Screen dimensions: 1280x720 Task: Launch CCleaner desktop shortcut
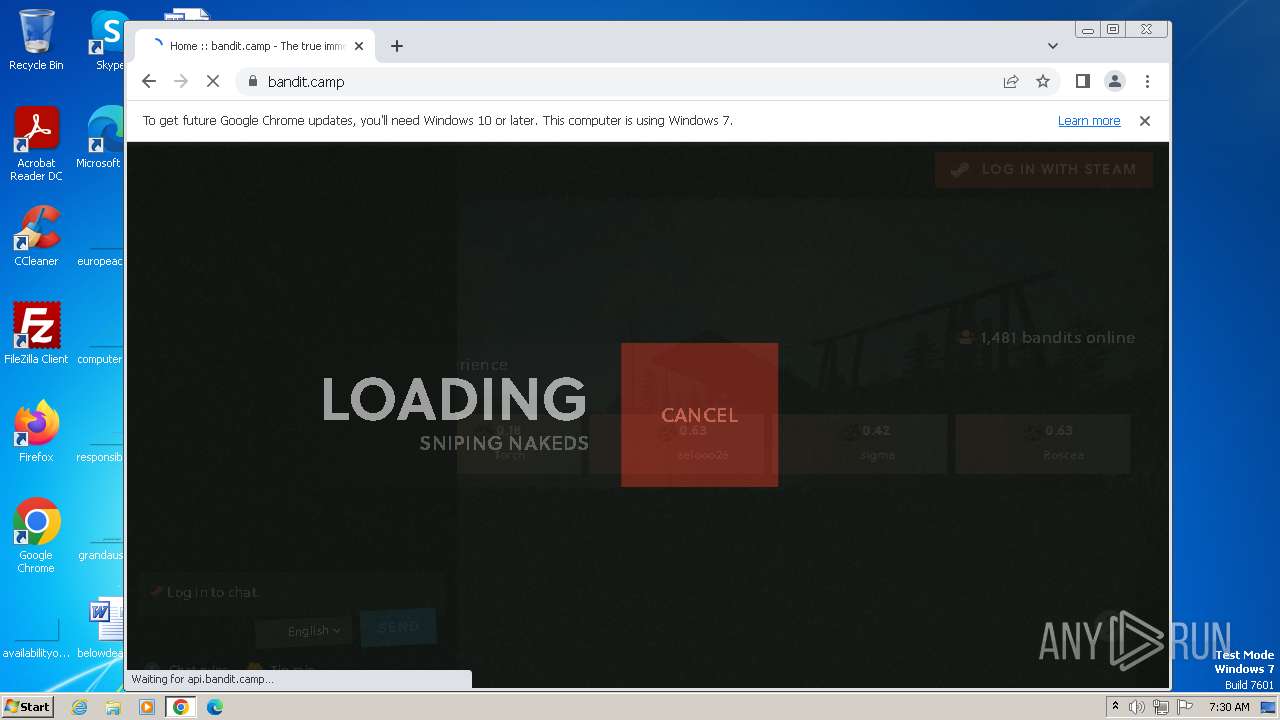coord(36,236)
